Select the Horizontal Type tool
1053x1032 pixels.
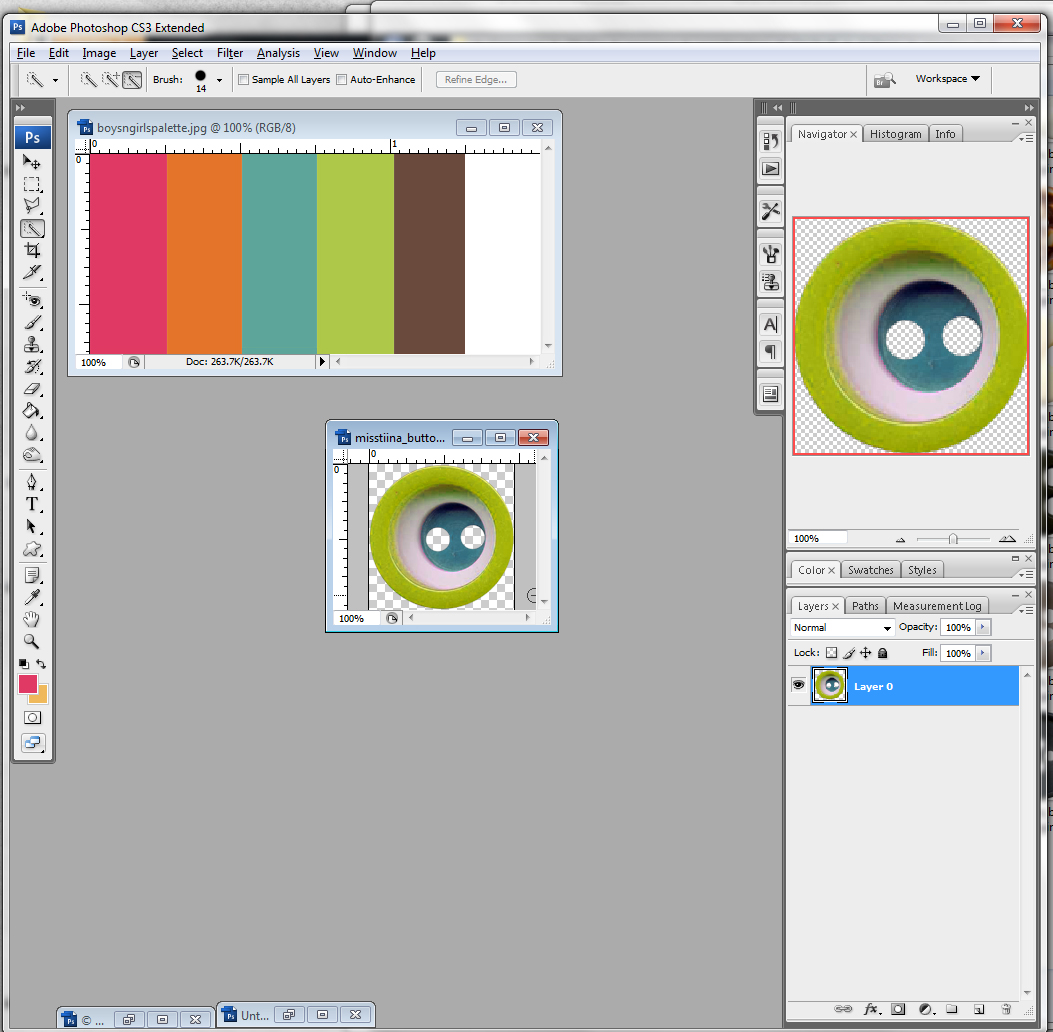(33, 504)
